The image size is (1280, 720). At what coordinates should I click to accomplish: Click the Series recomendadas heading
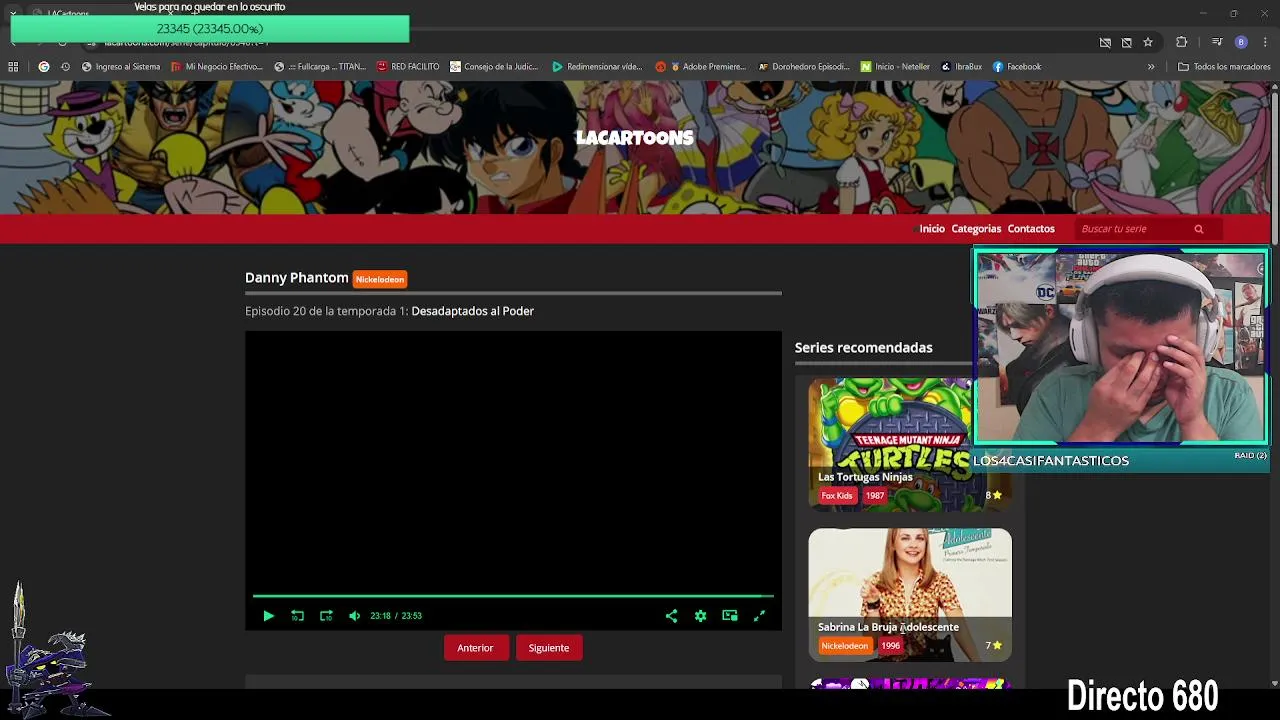tap(863, 348)
